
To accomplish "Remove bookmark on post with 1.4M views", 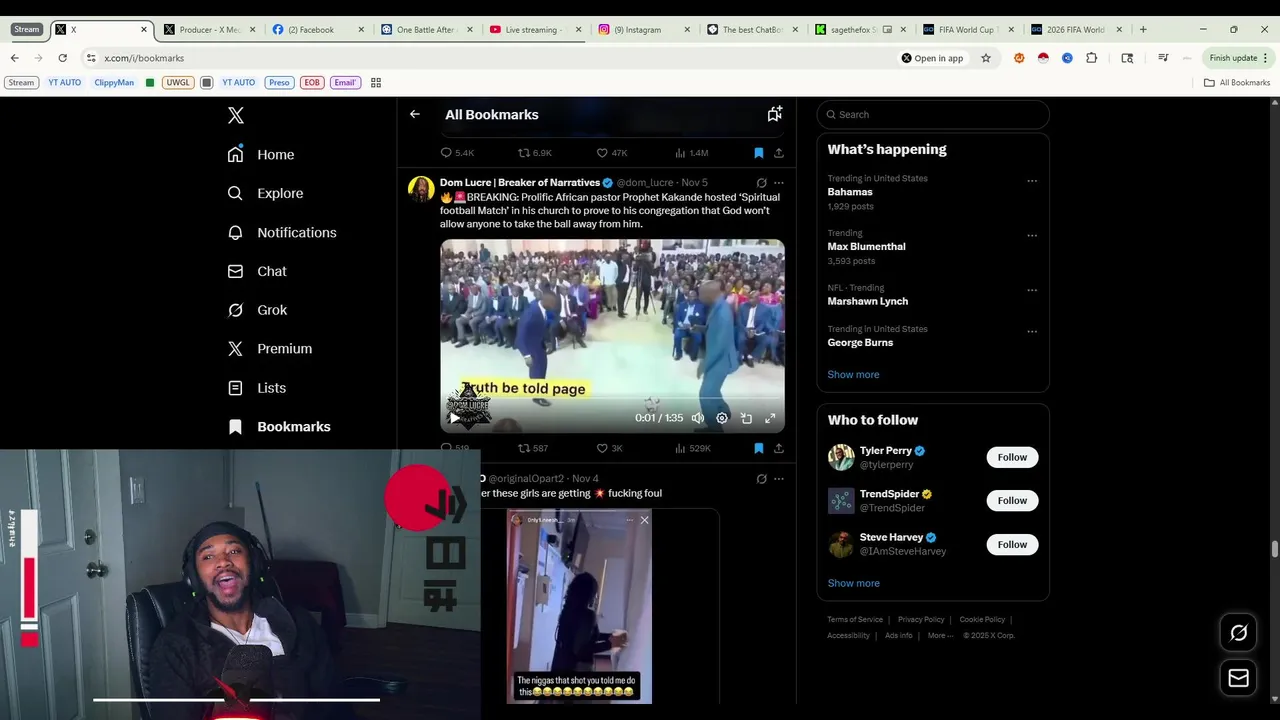I will [x=759, y=153].
